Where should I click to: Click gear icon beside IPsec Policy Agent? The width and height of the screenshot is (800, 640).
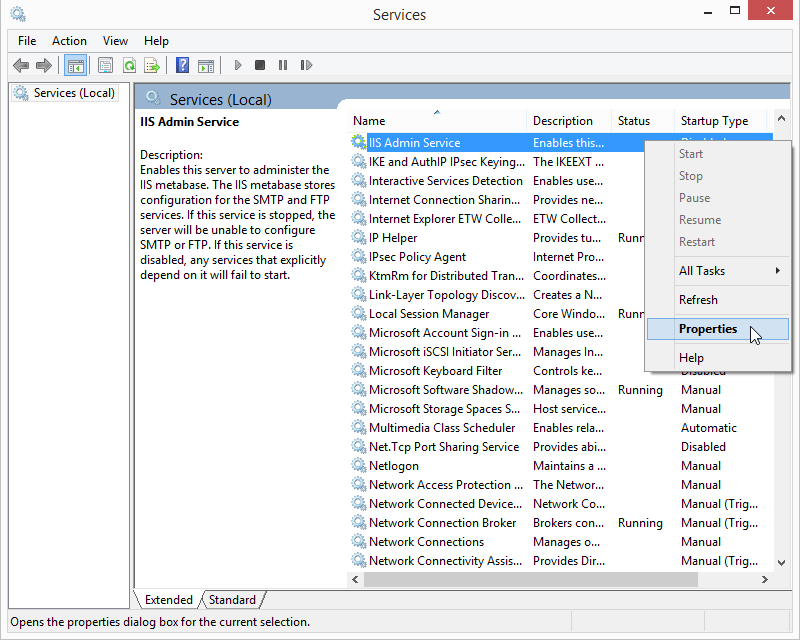point(359,256)
